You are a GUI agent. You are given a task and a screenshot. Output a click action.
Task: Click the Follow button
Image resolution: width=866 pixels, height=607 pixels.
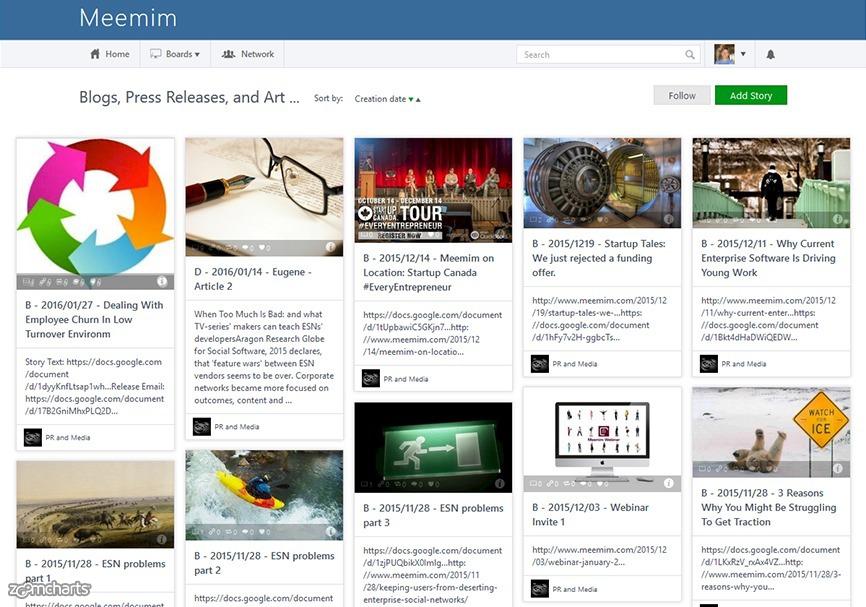(682, 96)
